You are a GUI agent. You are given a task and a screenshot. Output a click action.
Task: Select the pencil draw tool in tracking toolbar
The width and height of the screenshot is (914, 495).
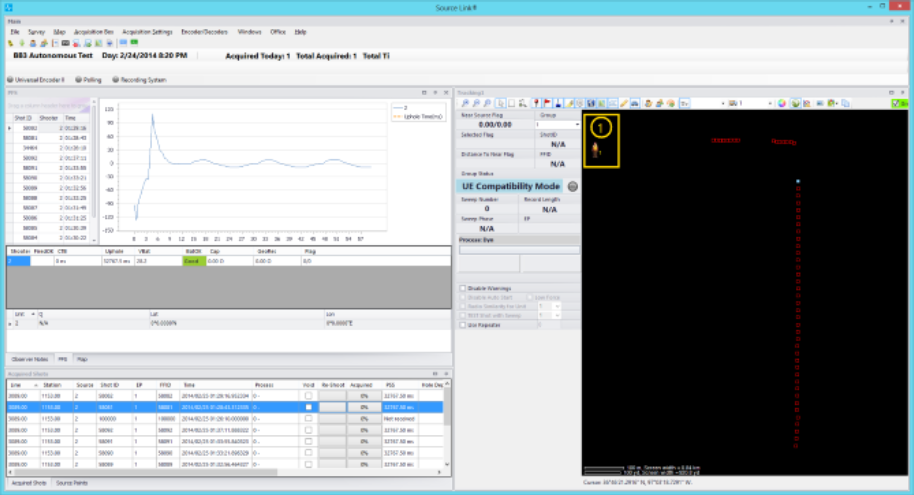624,103
